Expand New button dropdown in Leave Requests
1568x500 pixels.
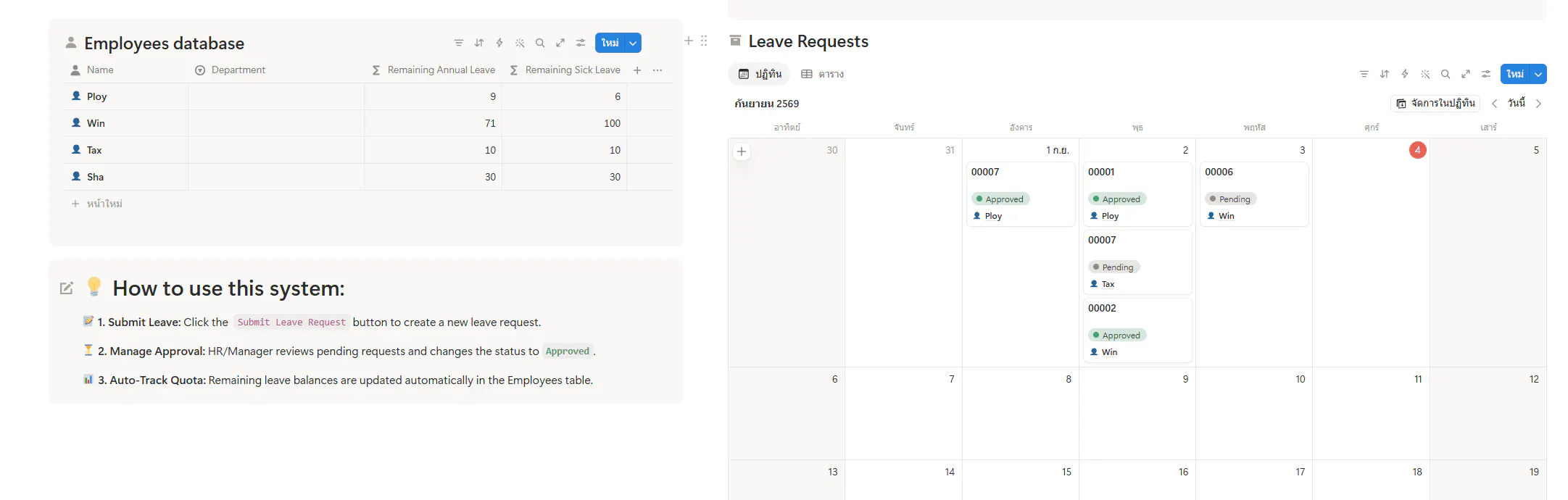click(x=1538, y=74)
